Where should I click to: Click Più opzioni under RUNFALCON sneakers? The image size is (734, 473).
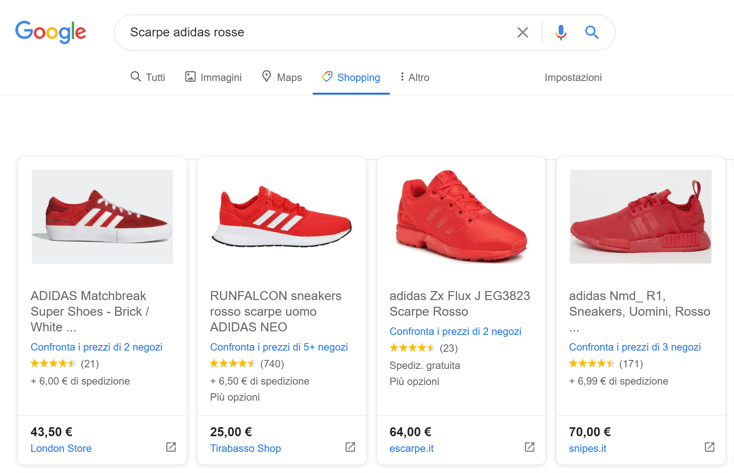tap(235, 397)
